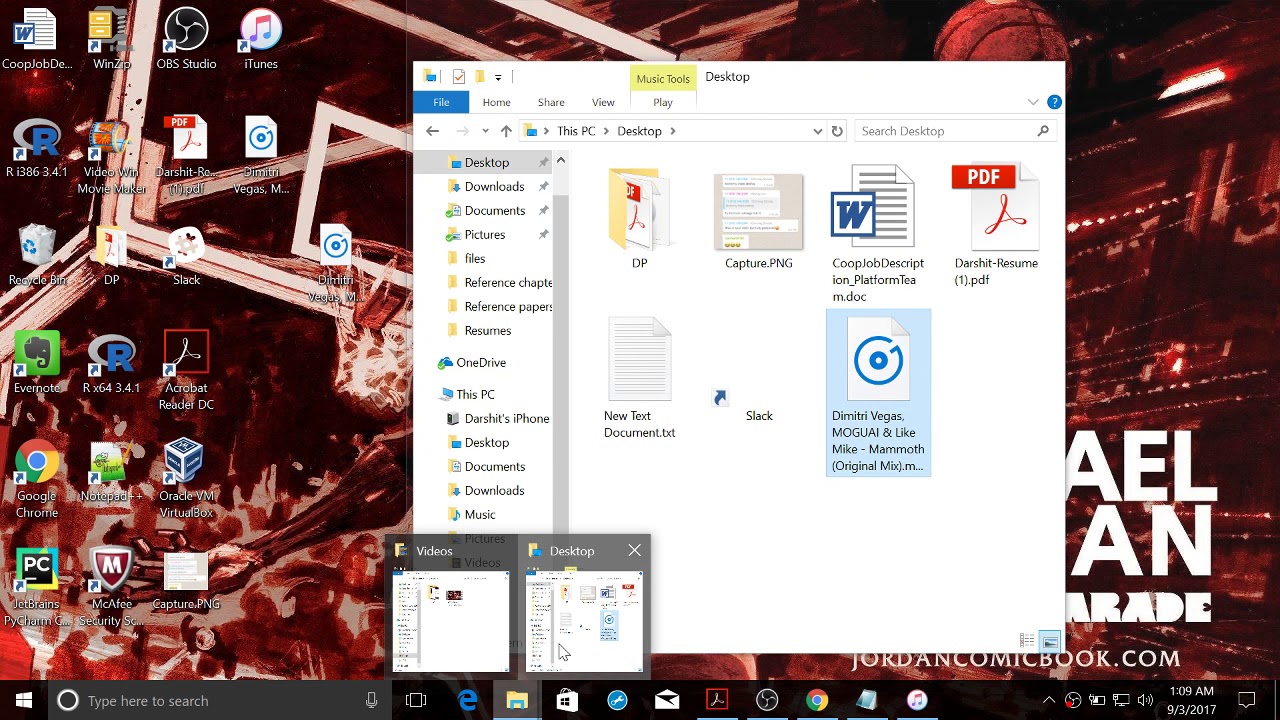The width and height of the screenshot is (1280, 720).
Task: Select CoopJobDescription_PlatformTeam.doc in the Explorer window
Action: pos(878,236)
